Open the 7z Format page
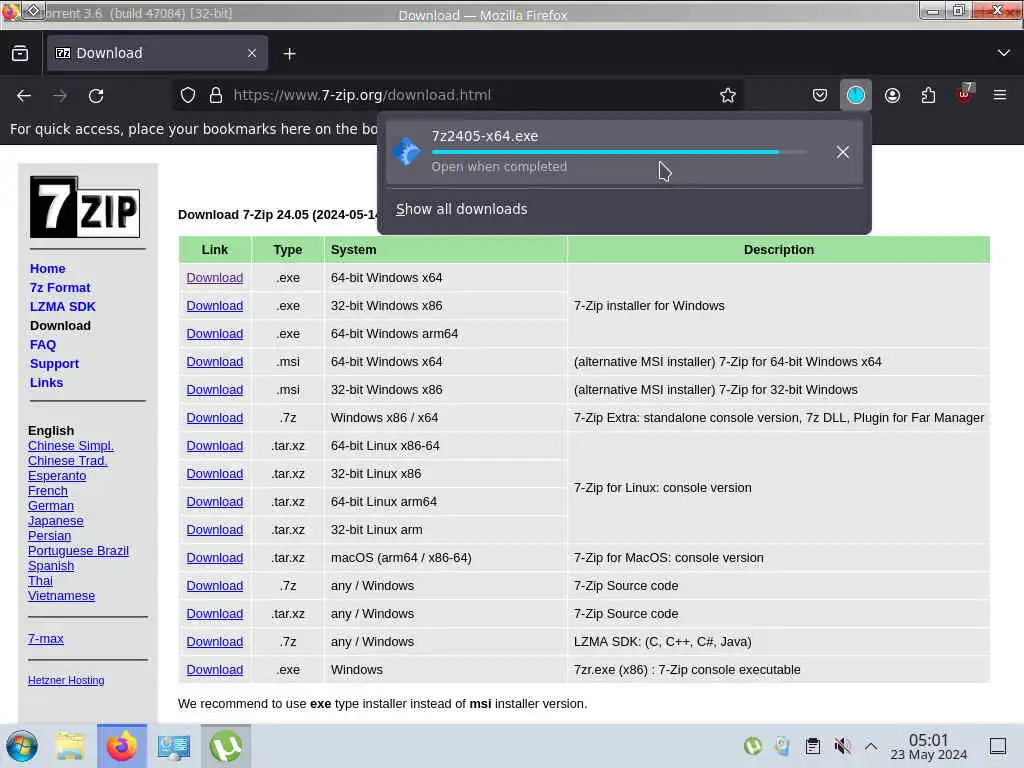1024x768 pixels. (60, 287)
